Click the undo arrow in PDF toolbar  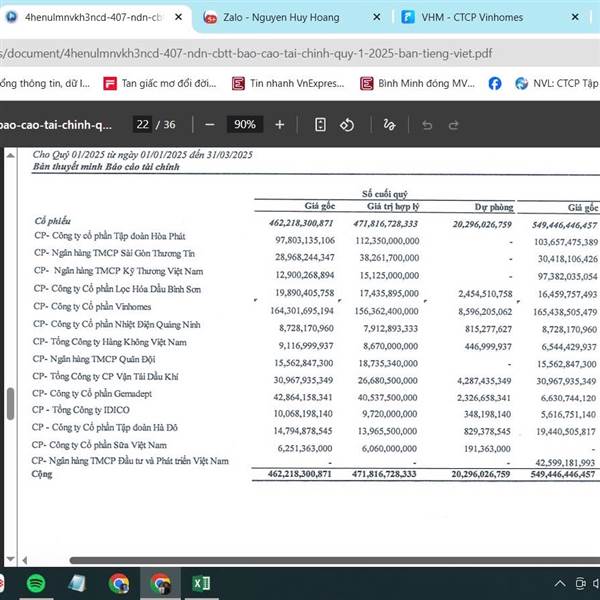tap(427, 125)
